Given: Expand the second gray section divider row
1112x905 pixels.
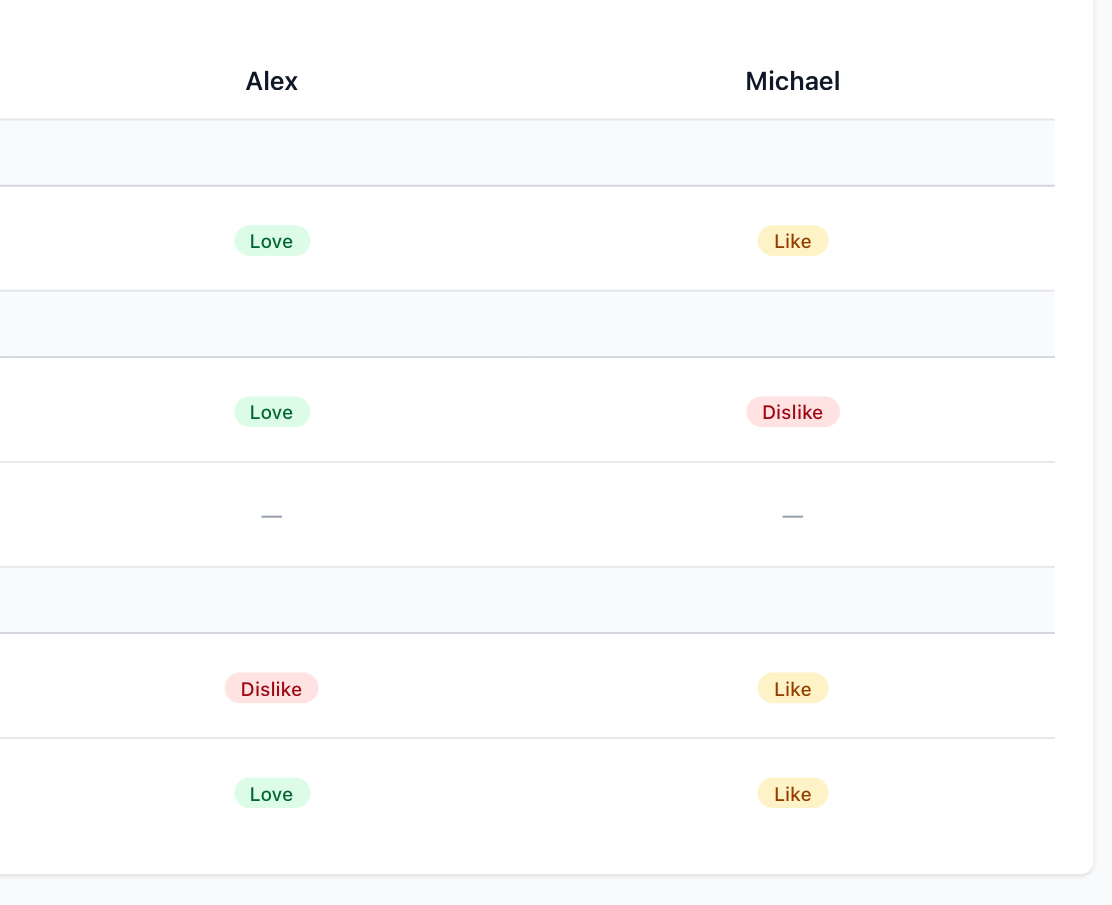Looking at the screenshot, I should 527,322.
